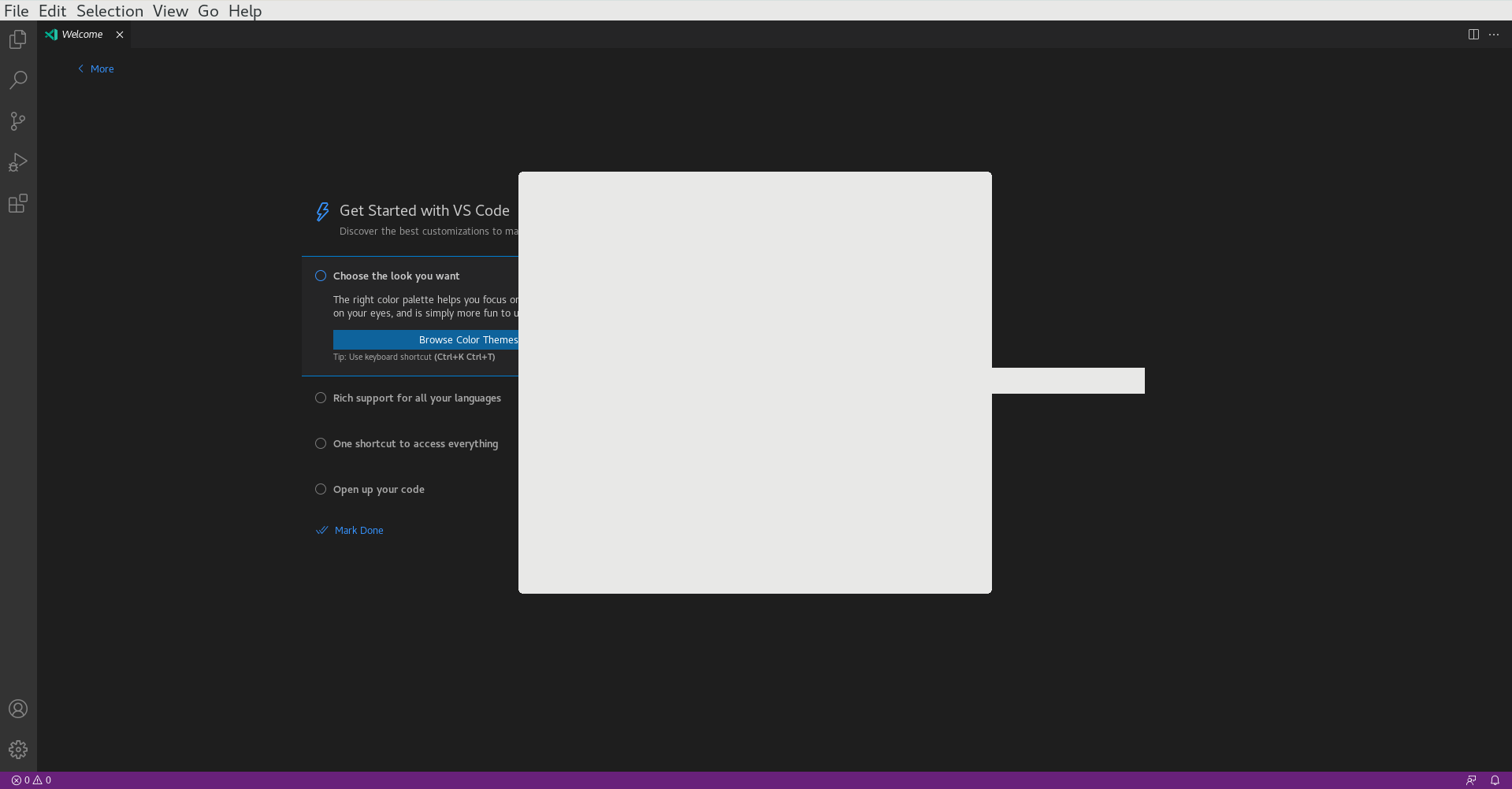Open the Extensions view
1512x789 pixels.
click(17, 203)
